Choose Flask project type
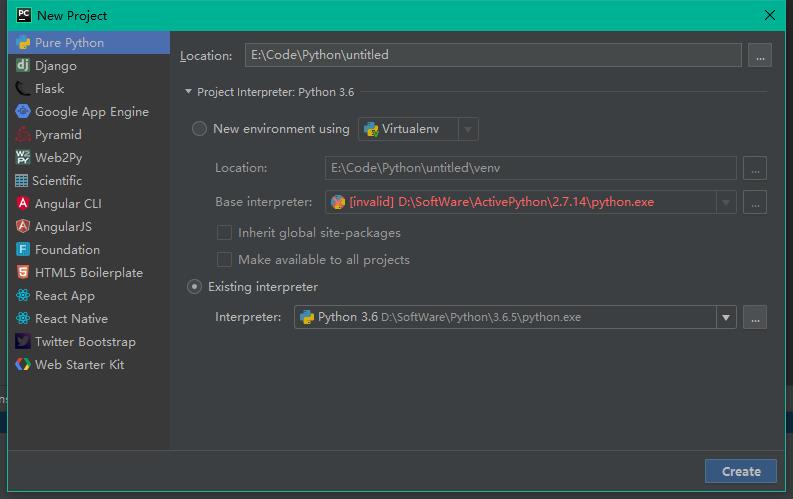 coord(89,89)
